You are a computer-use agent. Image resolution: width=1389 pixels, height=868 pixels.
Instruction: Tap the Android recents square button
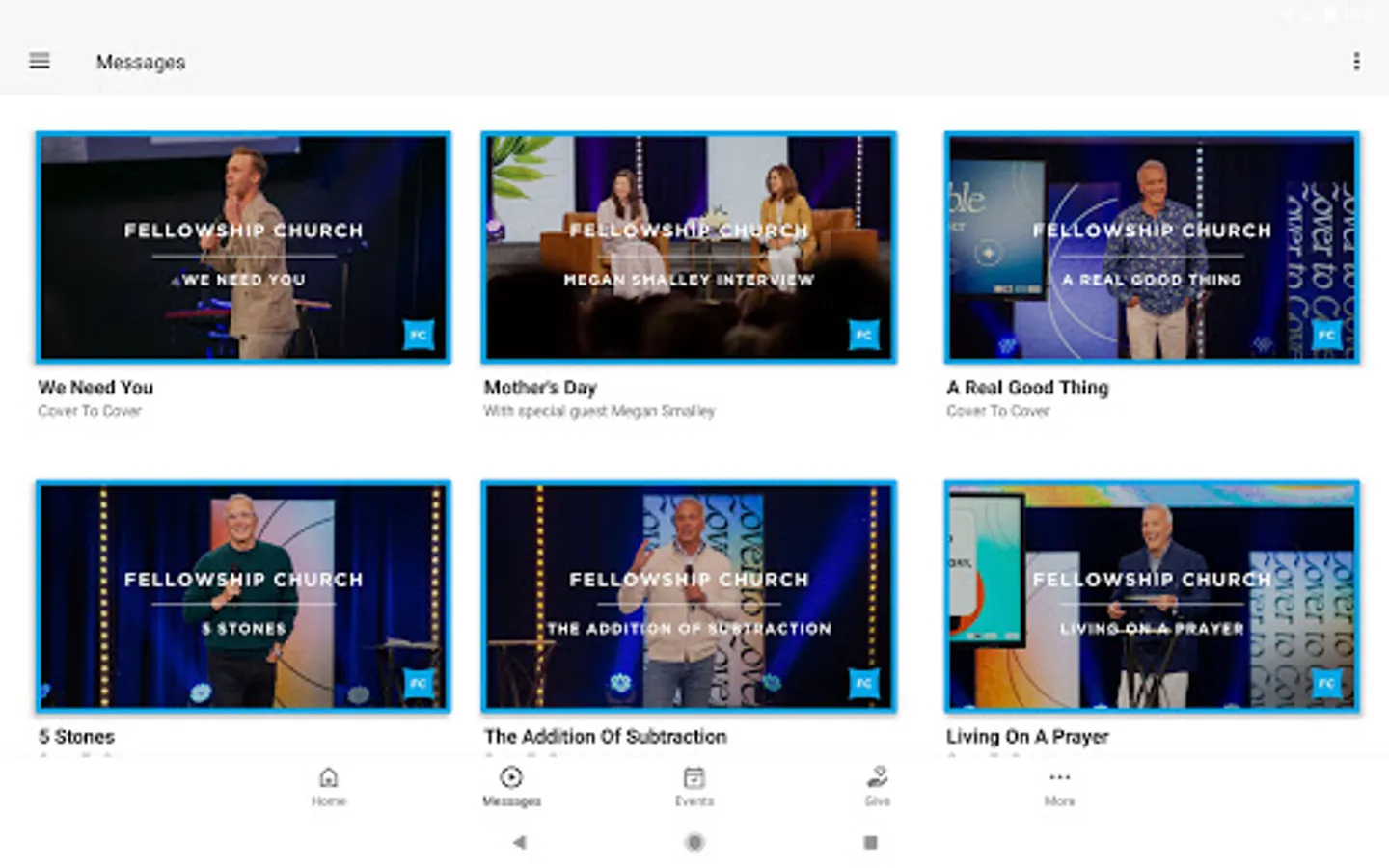coord(870,842)
